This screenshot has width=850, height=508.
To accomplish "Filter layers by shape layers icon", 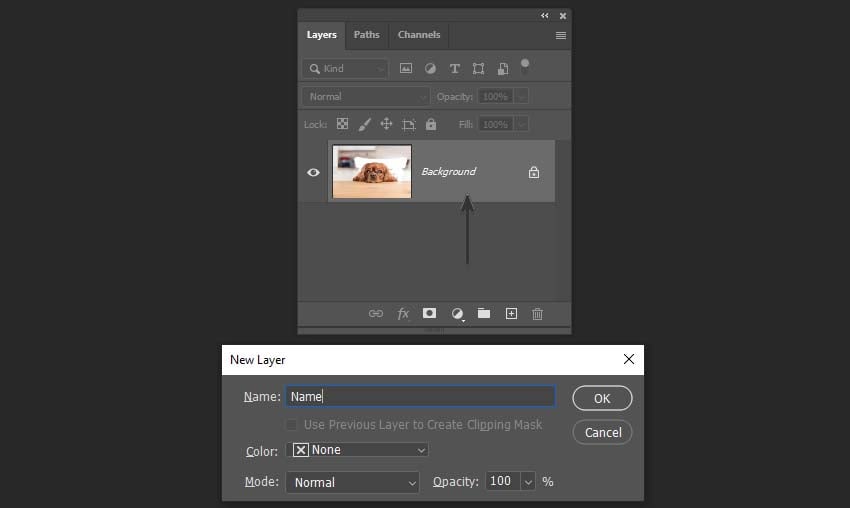I will tap(478, 68).
